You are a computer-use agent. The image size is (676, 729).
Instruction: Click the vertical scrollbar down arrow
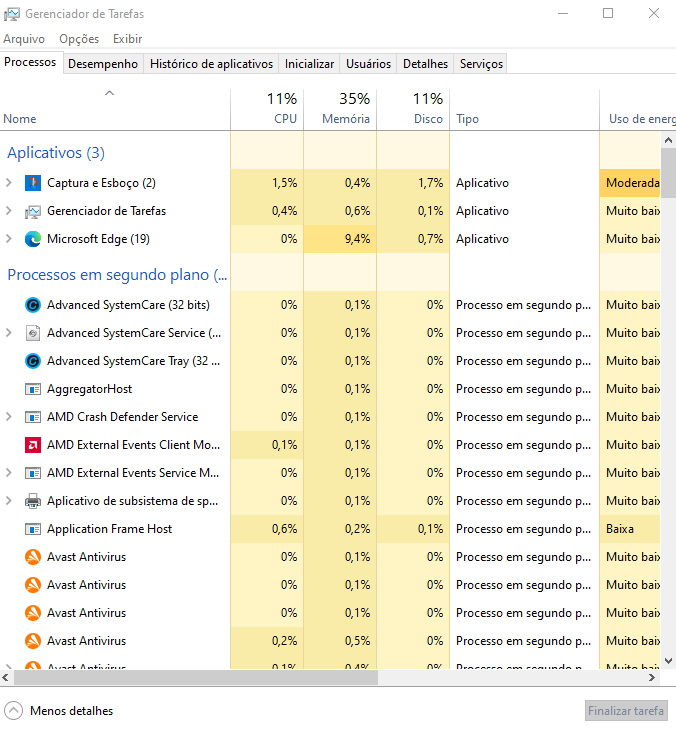pyautogui.click(x=668, y=661)
